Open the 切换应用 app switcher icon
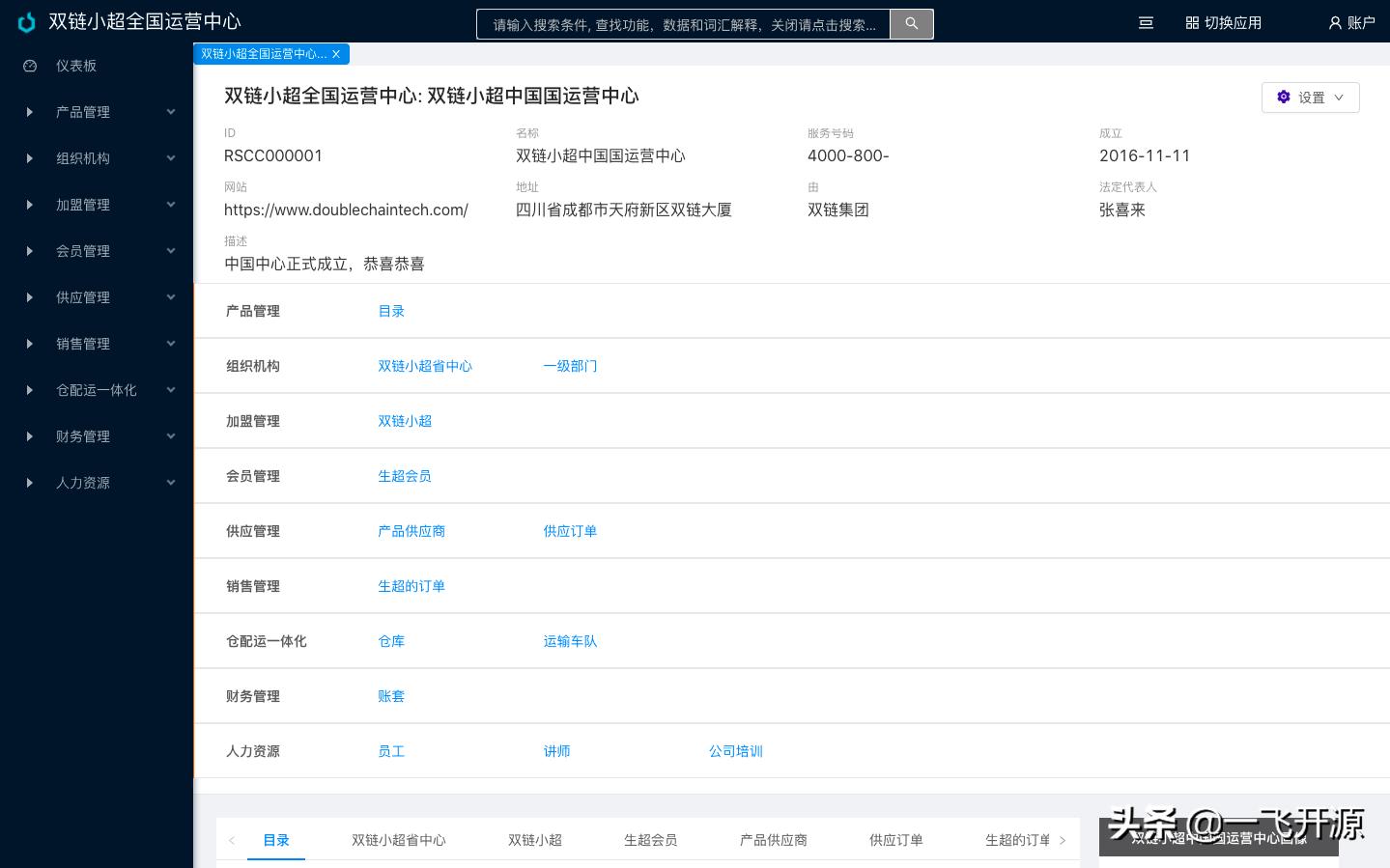This screenshot has width=1390, height=868. [1192, 22]
